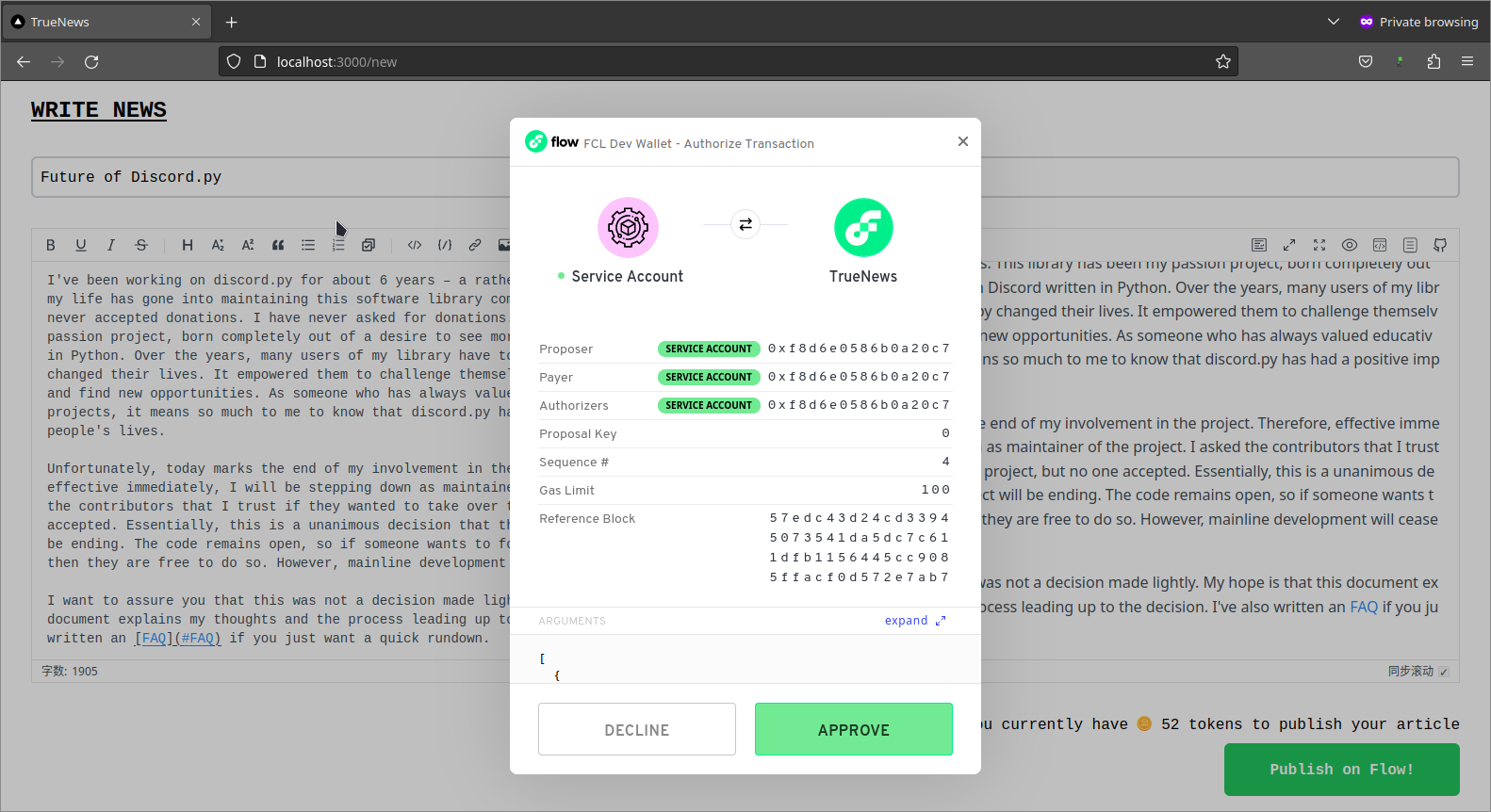Image resolution: width=1491 pixels, height=812 pixels.
Task: Apply superscript formatting
Action: tap(248, 245)
